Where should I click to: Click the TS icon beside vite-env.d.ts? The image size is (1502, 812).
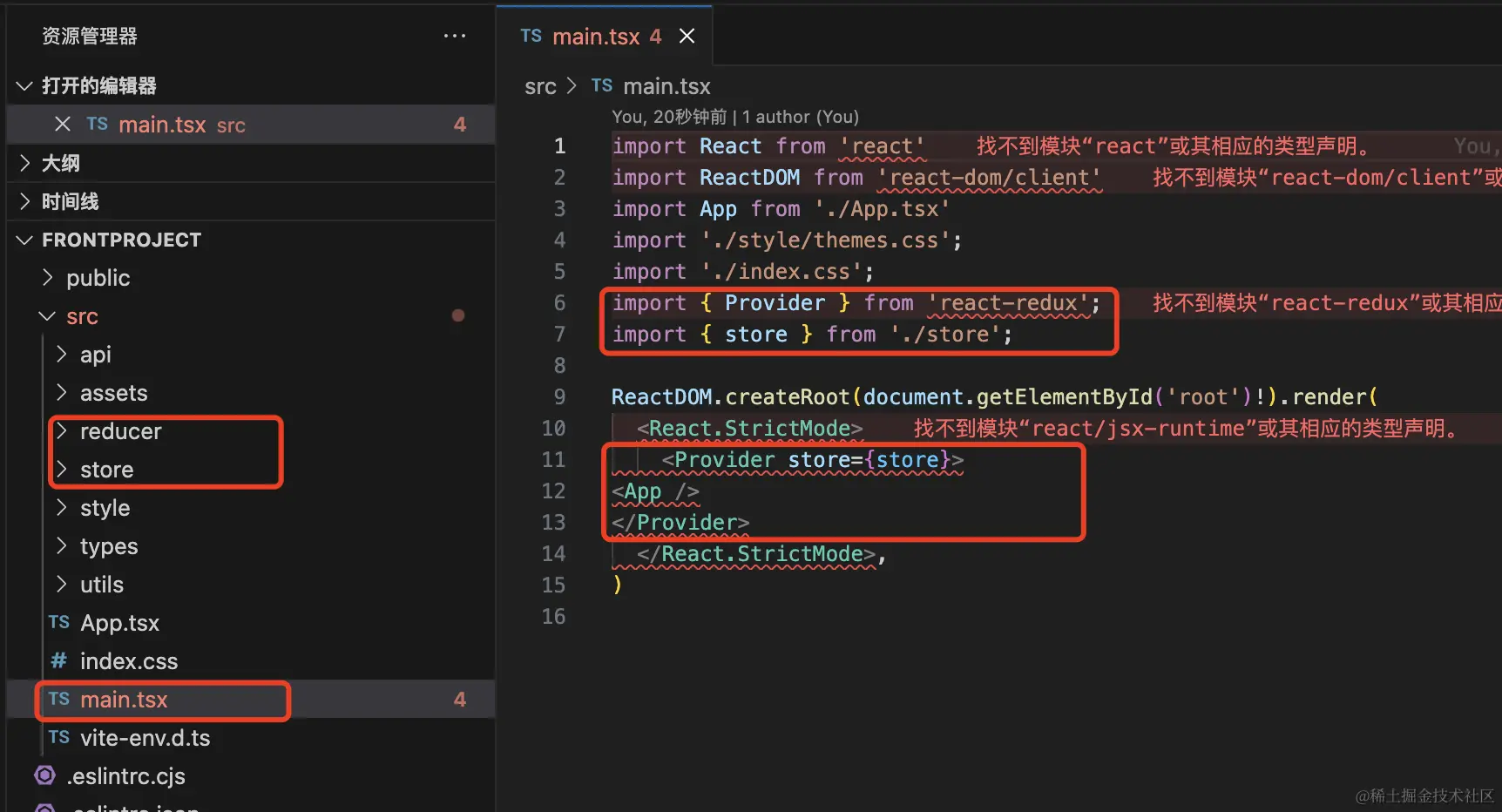(x=59, y=737)
